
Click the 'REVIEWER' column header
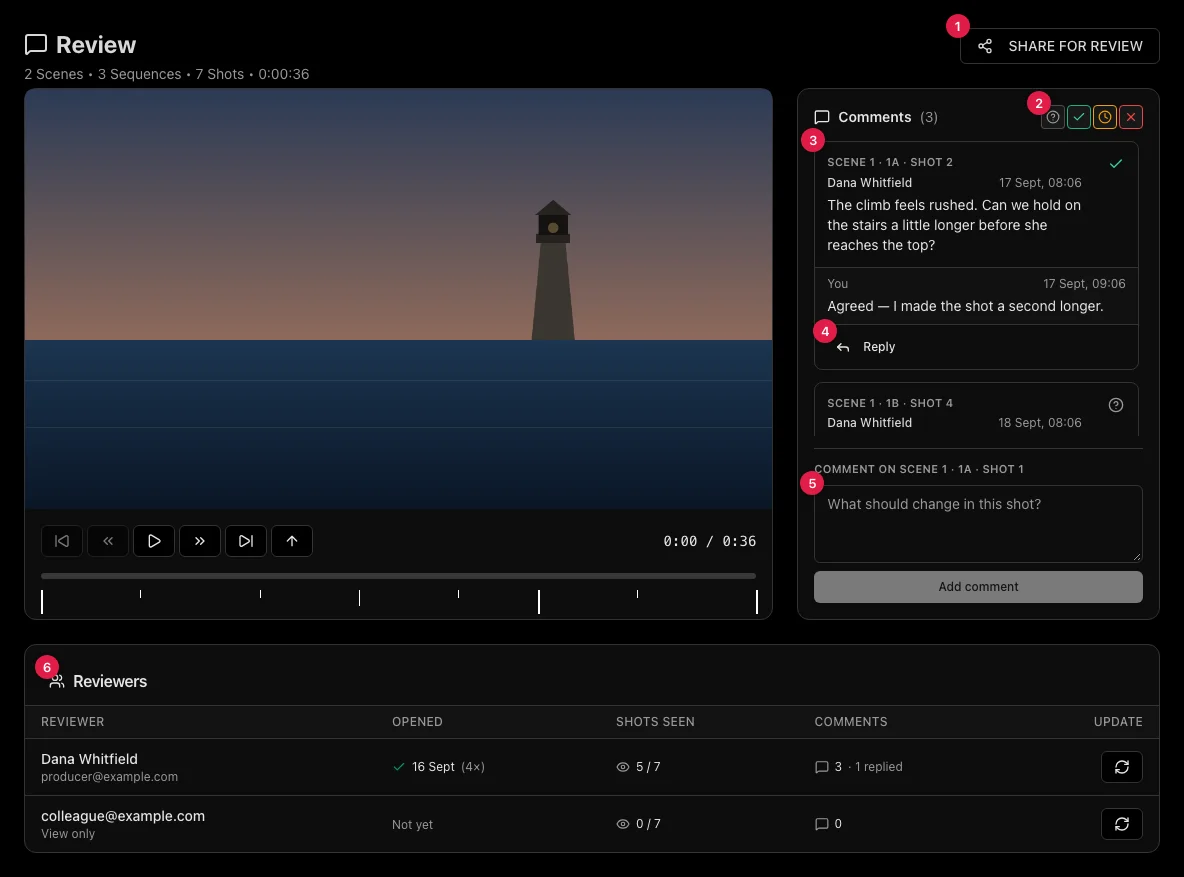pyautogui.click(x=72, y=721)
